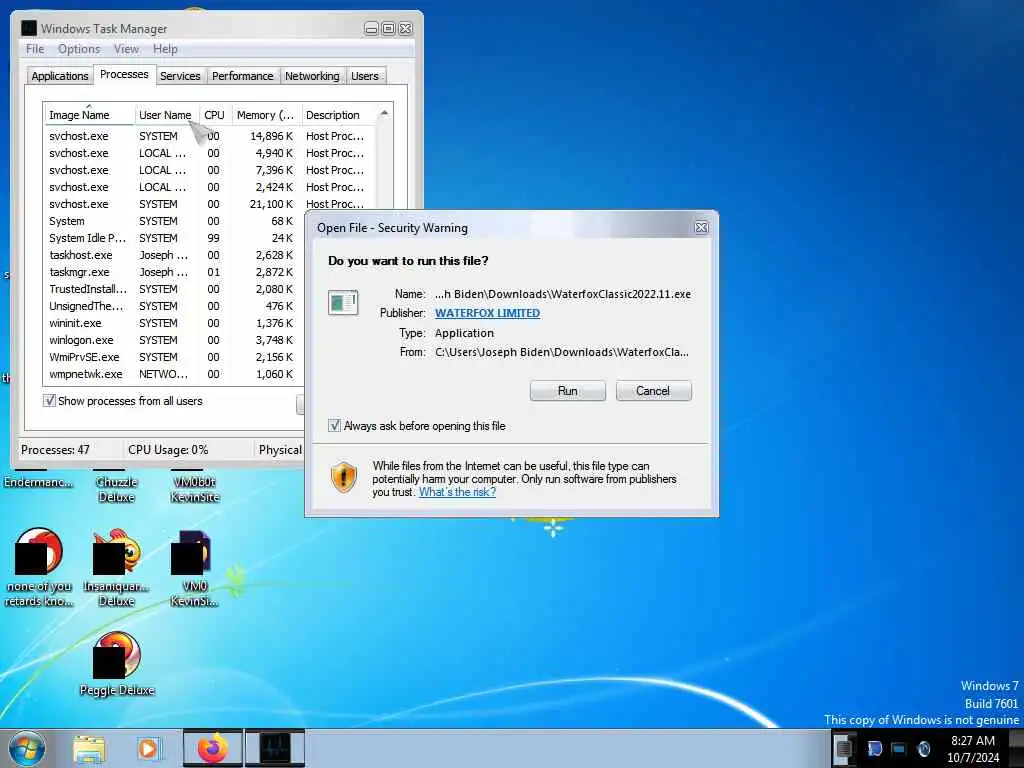
Task: Open the WATERFOX LIMITED publisher link
Action: (x=487, y=313)
